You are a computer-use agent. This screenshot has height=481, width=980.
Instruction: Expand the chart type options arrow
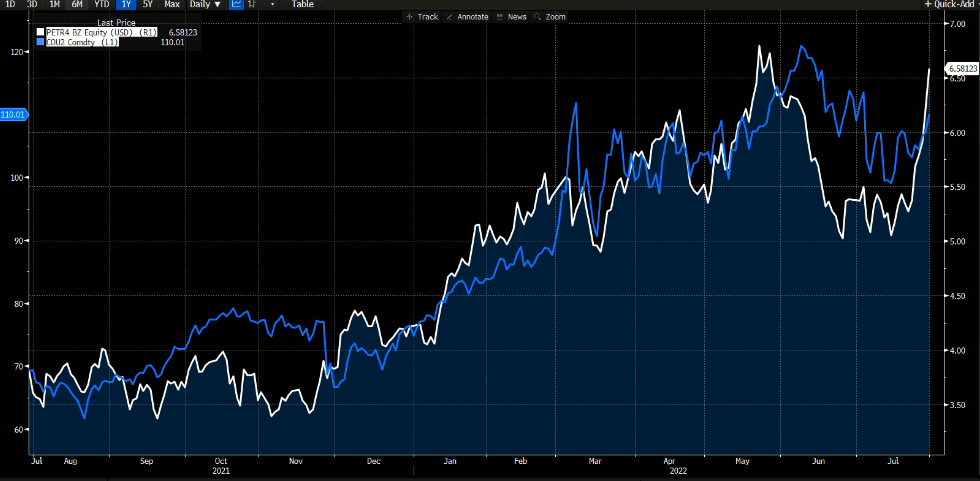[272, 4]
